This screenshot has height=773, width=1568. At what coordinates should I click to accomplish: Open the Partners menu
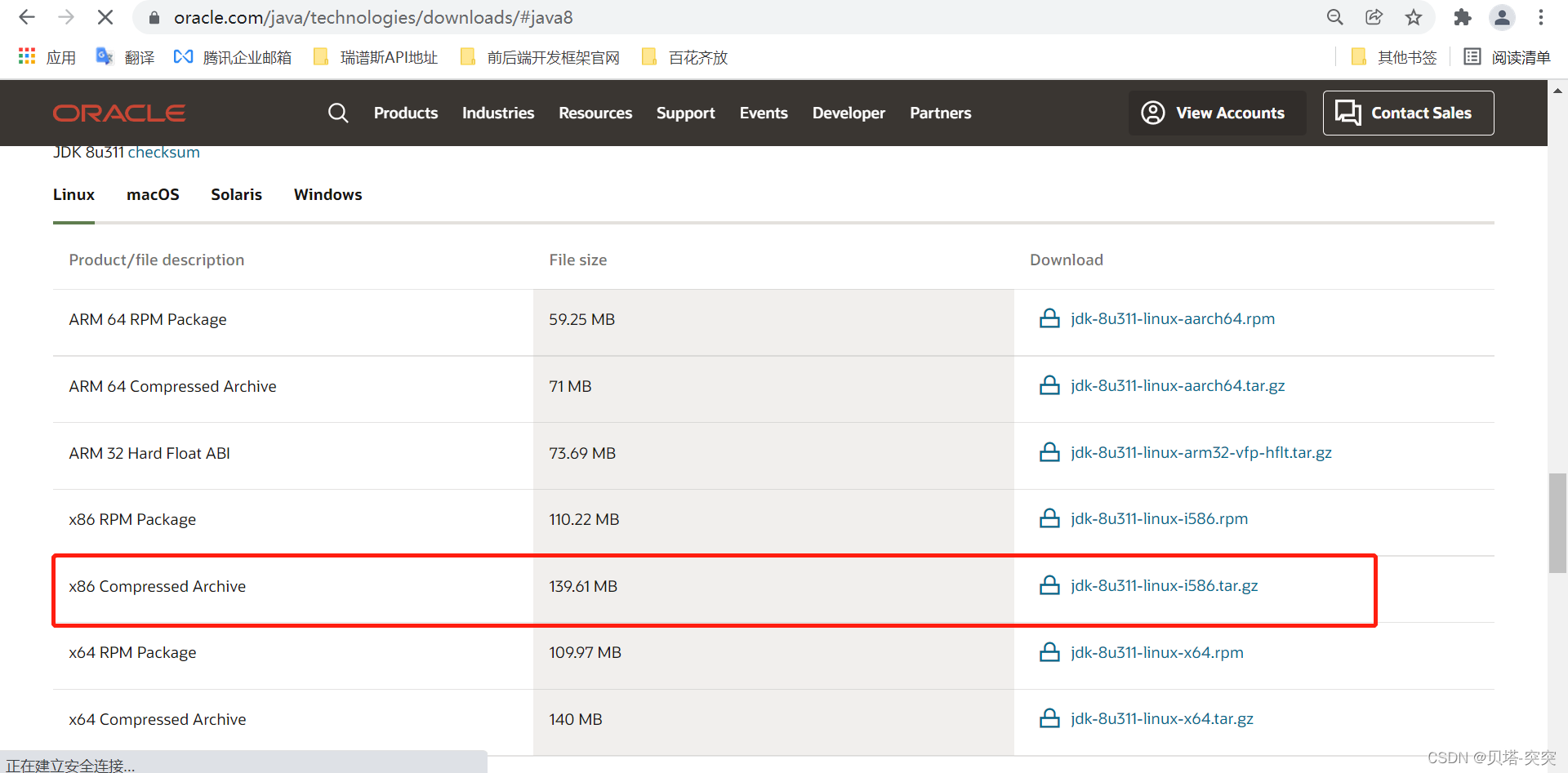[x=941, y=113]
